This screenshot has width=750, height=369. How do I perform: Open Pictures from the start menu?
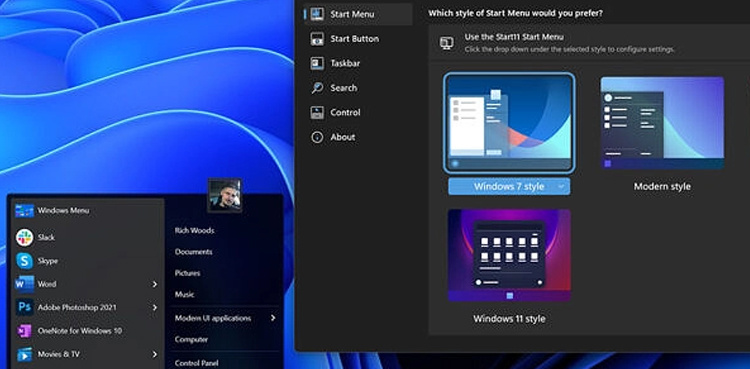pyautogui.click(x=188, y=273)
